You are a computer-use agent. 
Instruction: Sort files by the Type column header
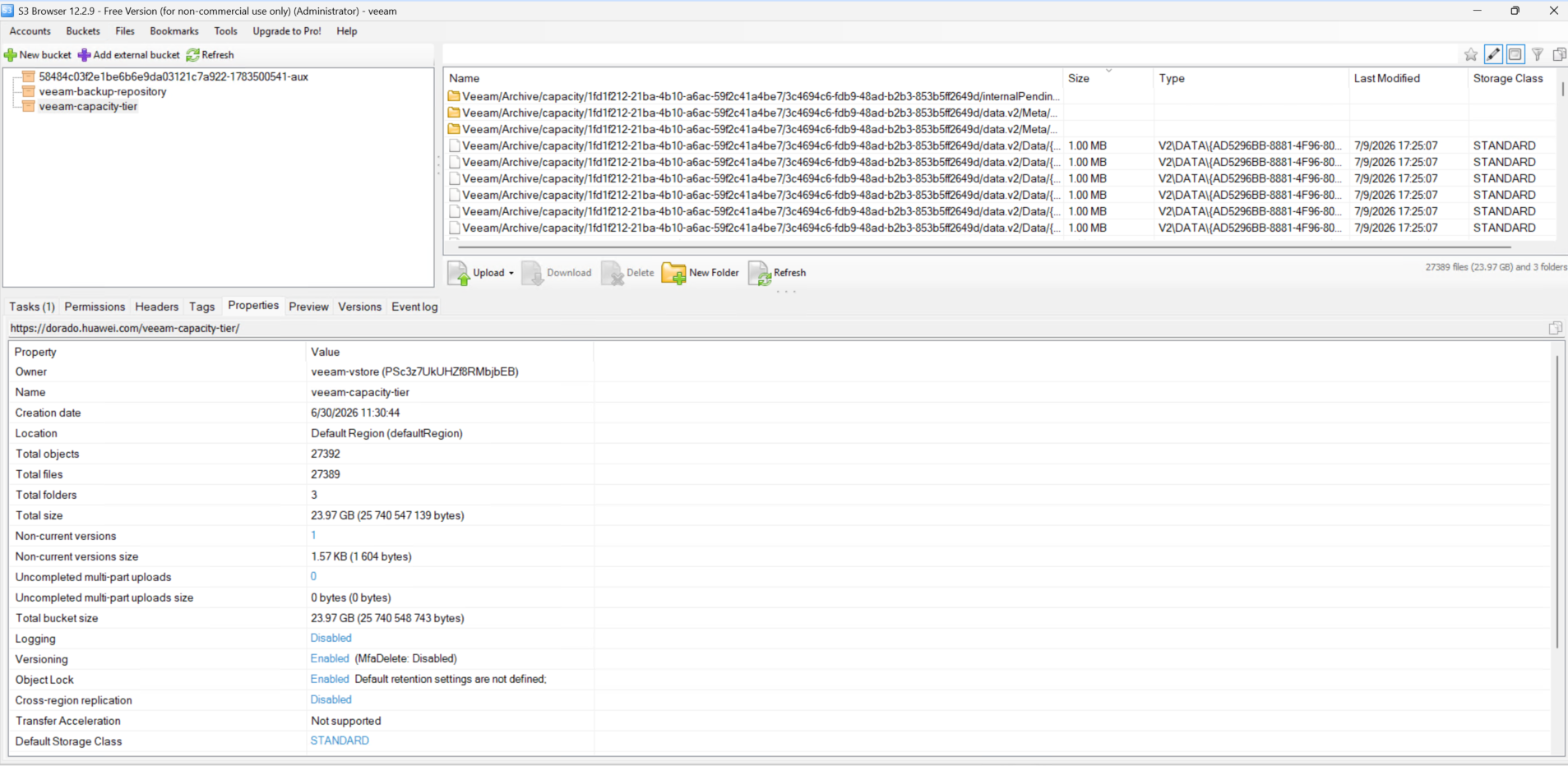point(1251,78)
